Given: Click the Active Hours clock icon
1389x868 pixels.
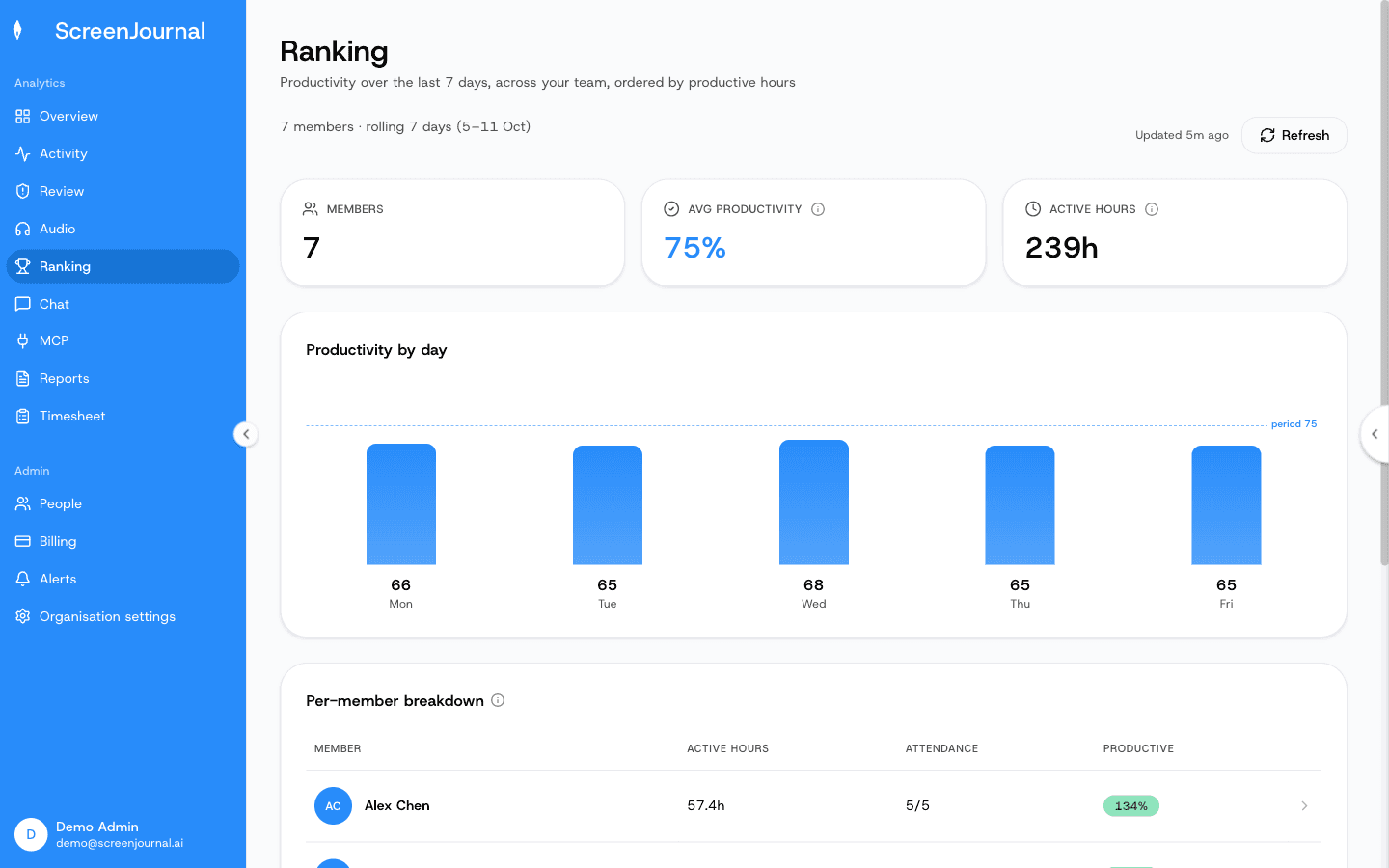Looking at the screenshot, I should 1033,209.
